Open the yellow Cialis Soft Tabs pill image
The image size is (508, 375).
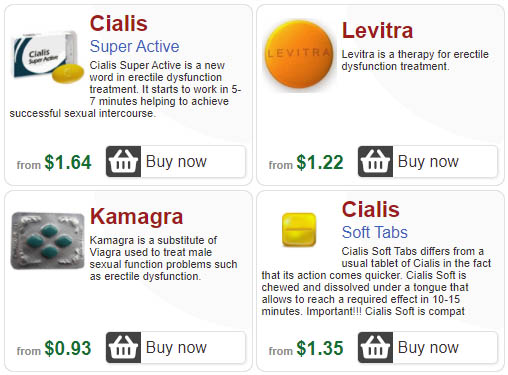[x=299, y=230]
